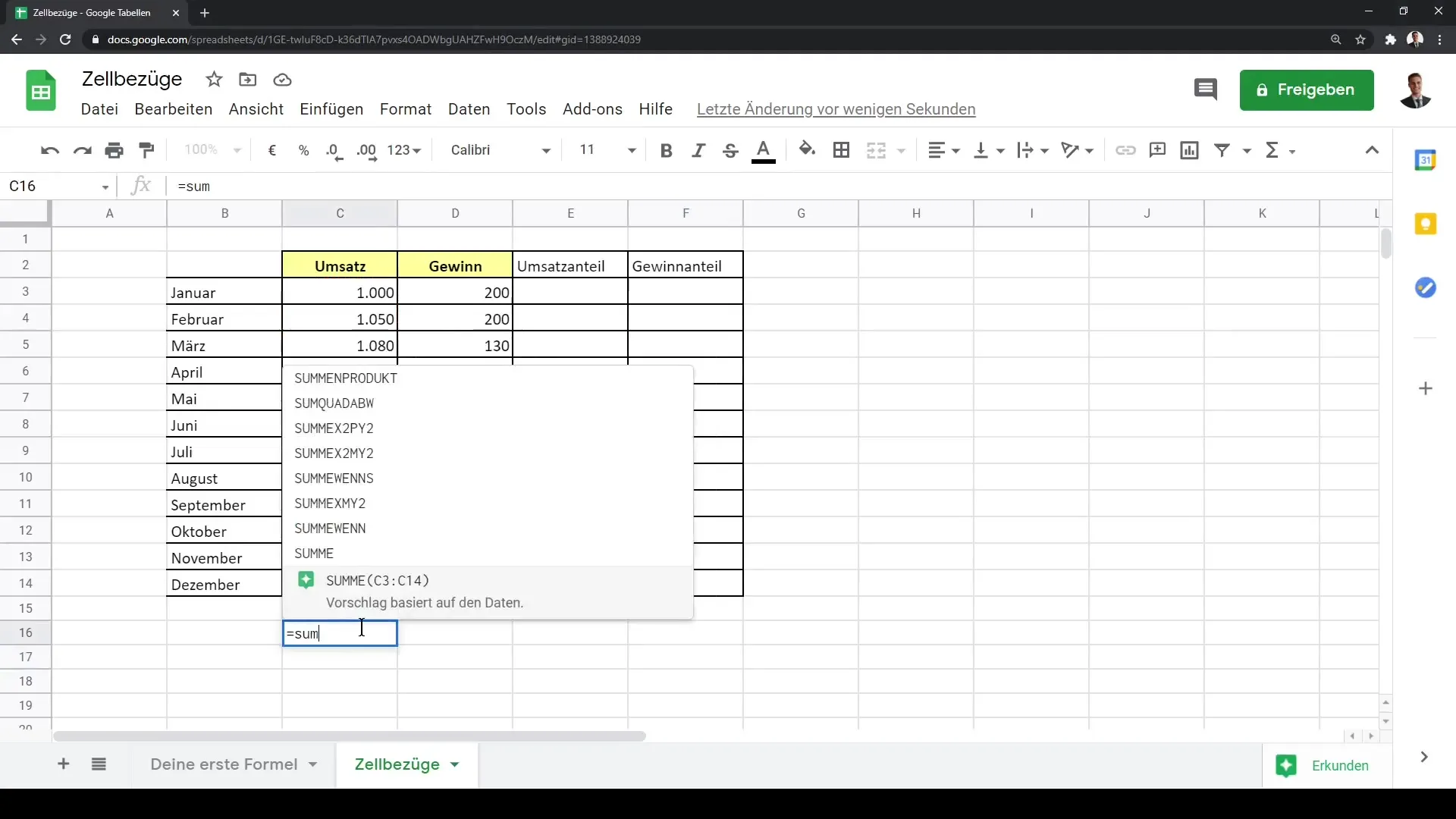Open the filter views dropdown arrow
1456x819 pixels.
coord(1247,151)
